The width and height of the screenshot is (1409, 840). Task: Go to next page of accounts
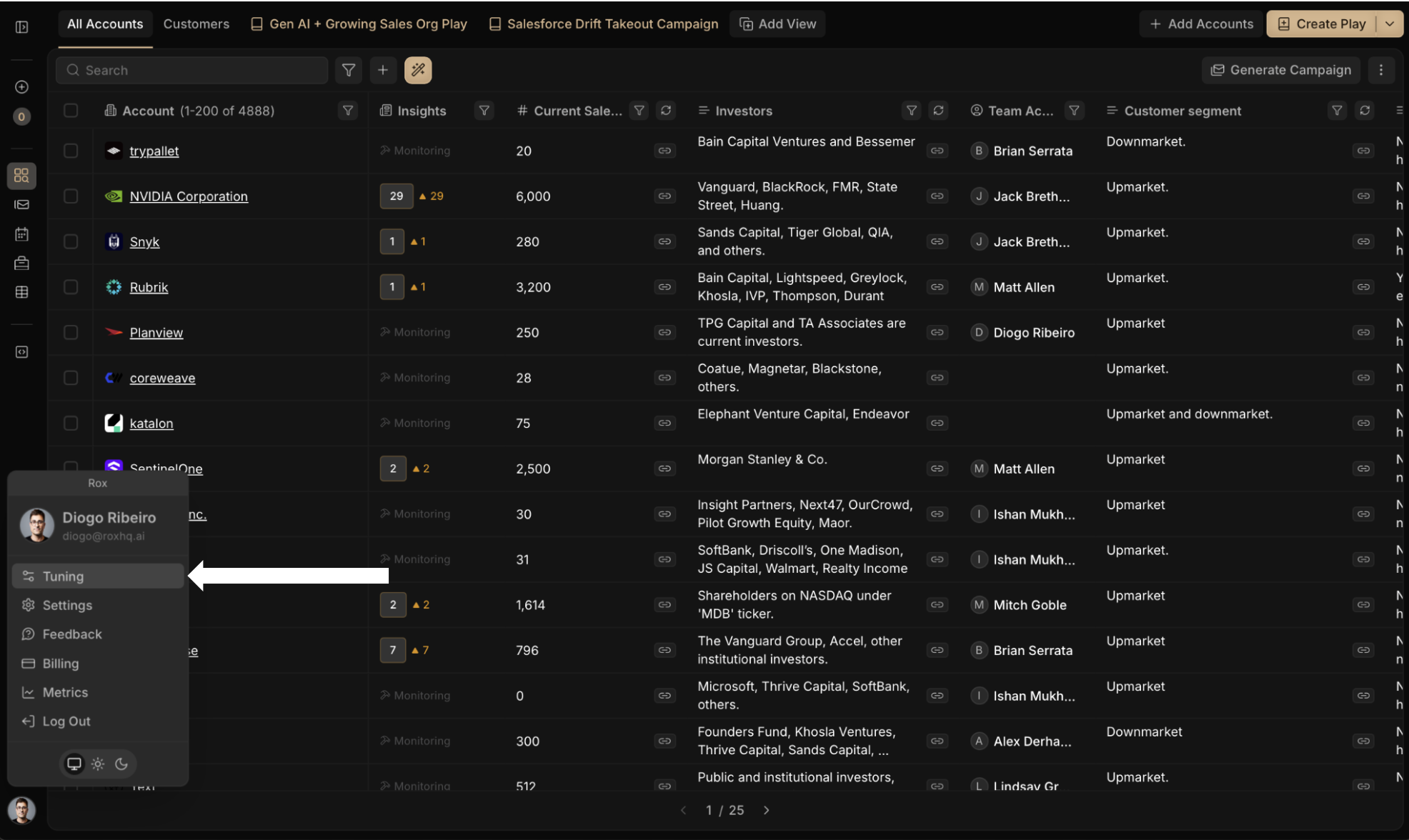(x=766, y=810)
